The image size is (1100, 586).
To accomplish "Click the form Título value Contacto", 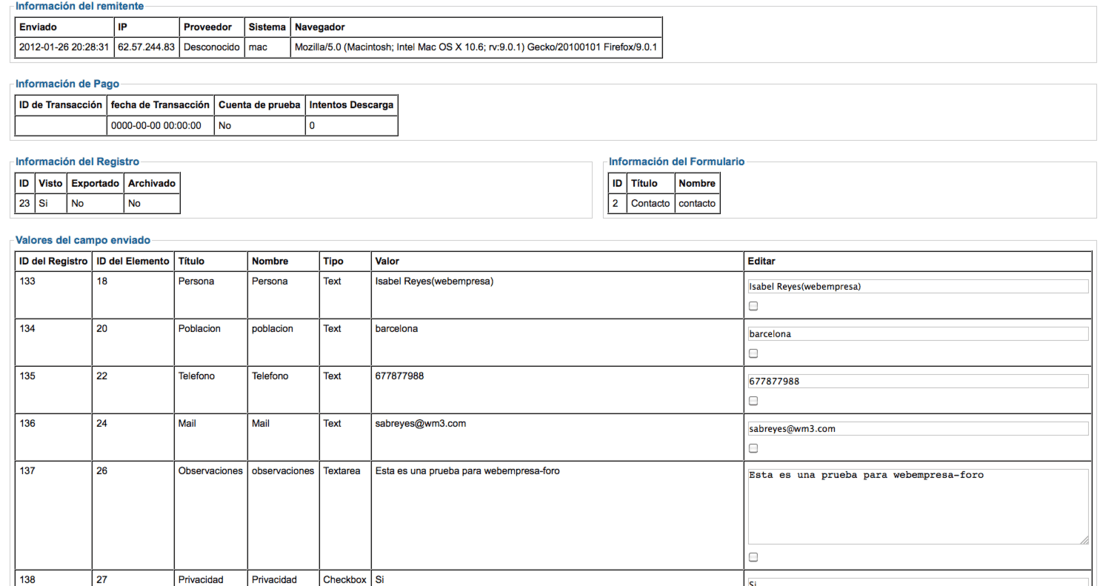I will coord(650,204).
